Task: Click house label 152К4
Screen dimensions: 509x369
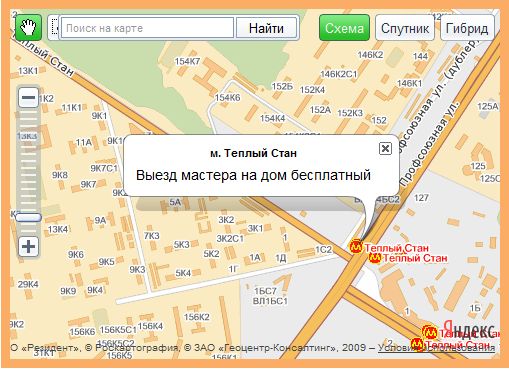Action: (312, 90)
